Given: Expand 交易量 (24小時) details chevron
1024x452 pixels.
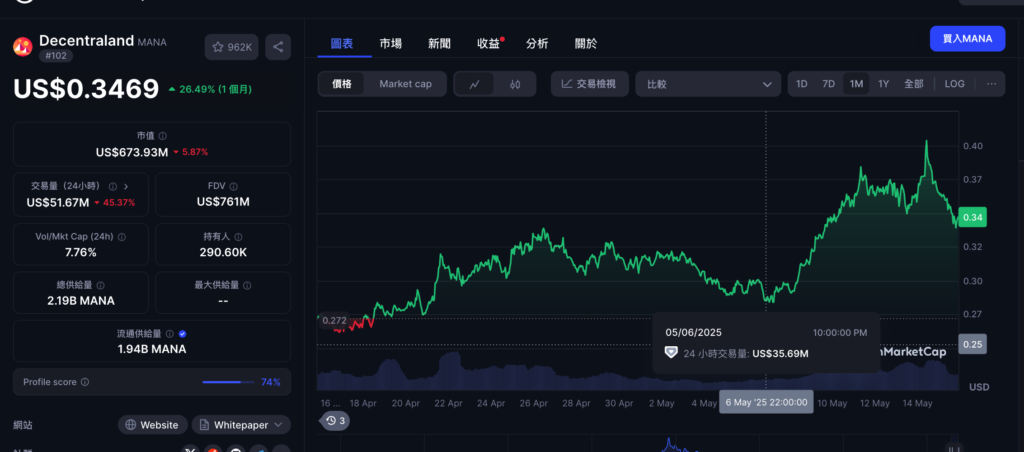Looking at the screenshot, I should pyautogui.click(x=126, y=185).
